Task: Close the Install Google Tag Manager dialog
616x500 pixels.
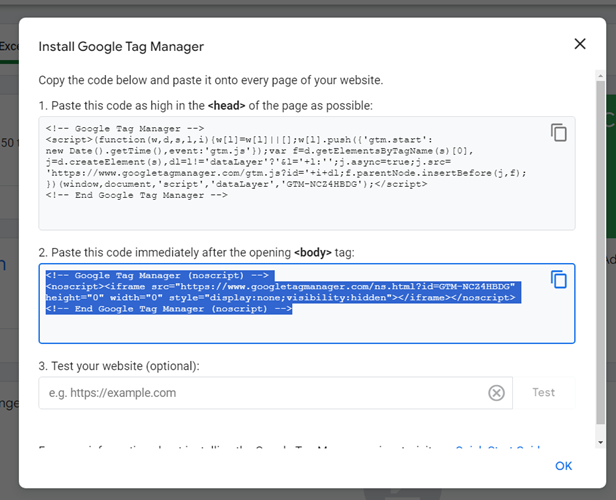Action: pos(580,44)
